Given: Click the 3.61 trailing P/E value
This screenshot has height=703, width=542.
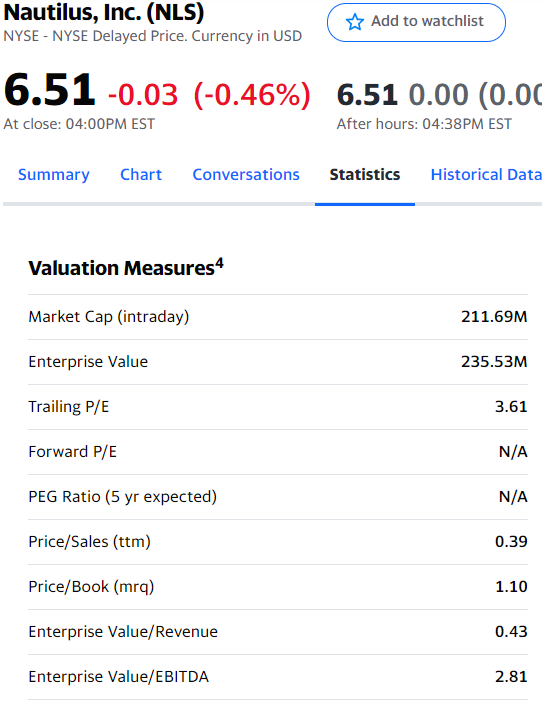Looking at the screenshot, I should click(x=511, y=407).
